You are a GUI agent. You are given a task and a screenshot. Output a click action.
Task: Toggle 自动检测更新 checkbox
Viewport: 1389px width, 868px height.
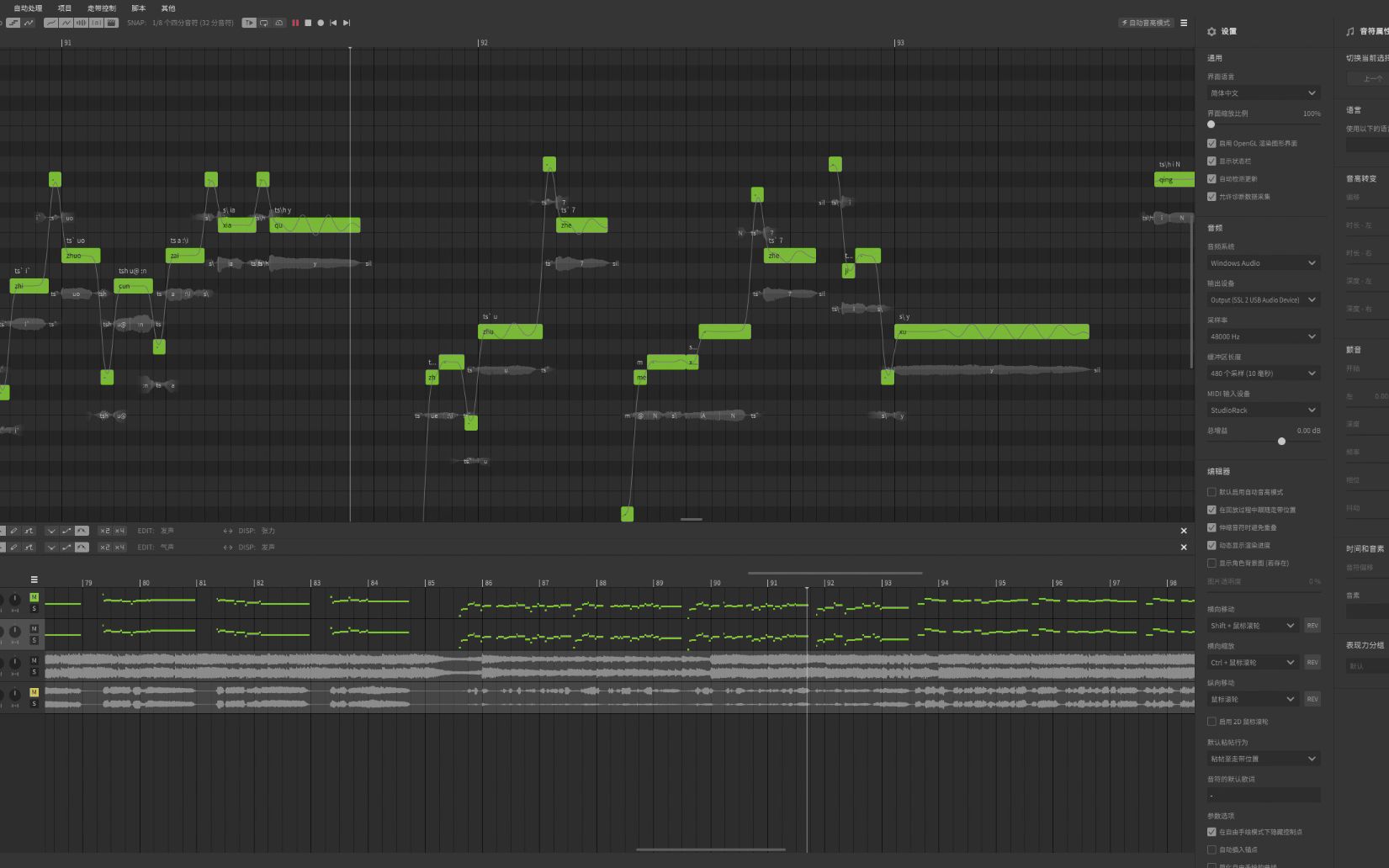pos(1211,178)
